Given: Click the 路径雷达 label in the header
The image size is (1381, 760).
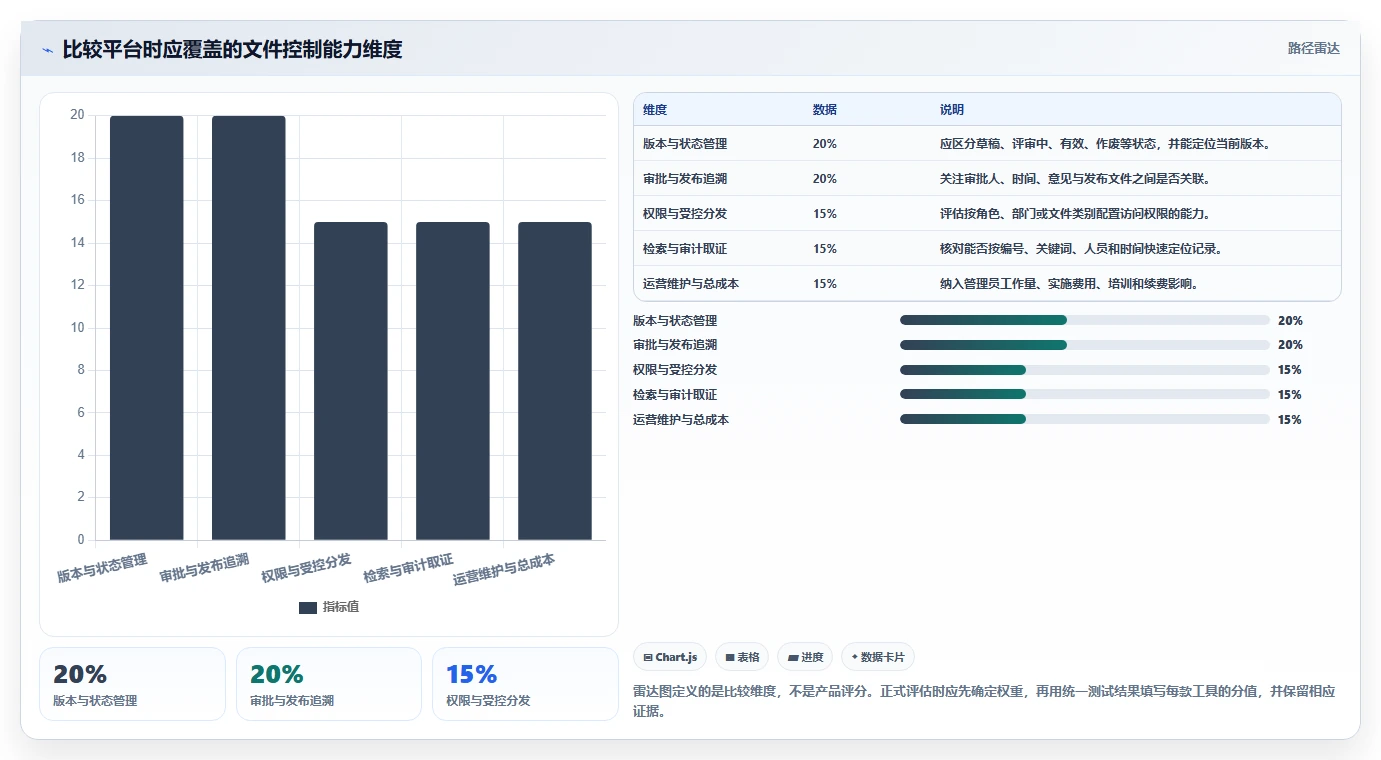Looking at the screenshot, I should click(x=1313, y=48).
